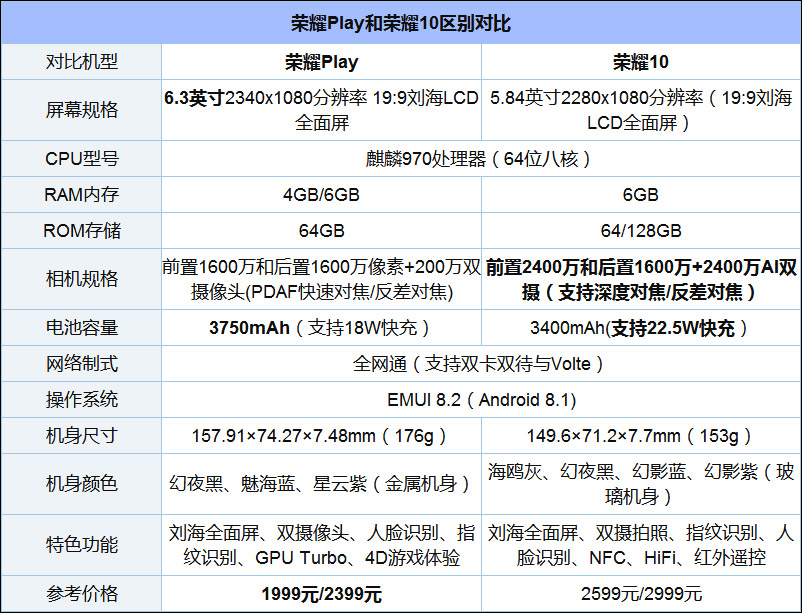Select the 特色功能 row label
The image size is (802, 613).
[x=82, y=544]
